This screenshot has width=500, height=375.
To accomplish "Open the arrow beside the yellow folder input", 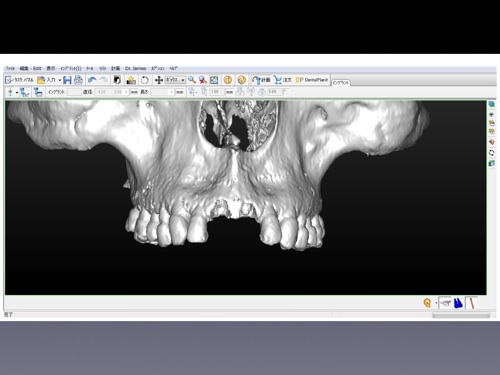I will click(x=60, y=80).
